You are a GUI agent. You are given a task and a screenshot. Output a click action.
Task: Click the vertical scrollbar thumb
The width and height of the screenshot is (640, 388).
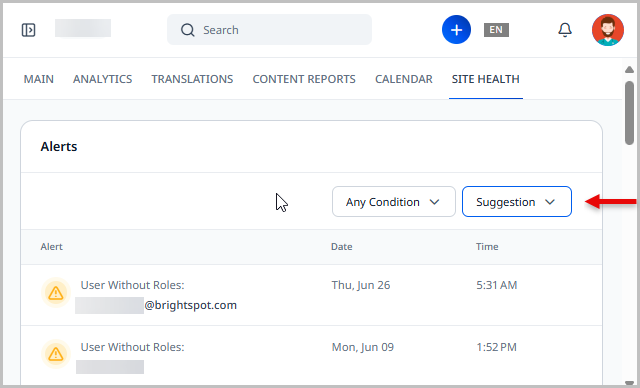coord(629,113)
